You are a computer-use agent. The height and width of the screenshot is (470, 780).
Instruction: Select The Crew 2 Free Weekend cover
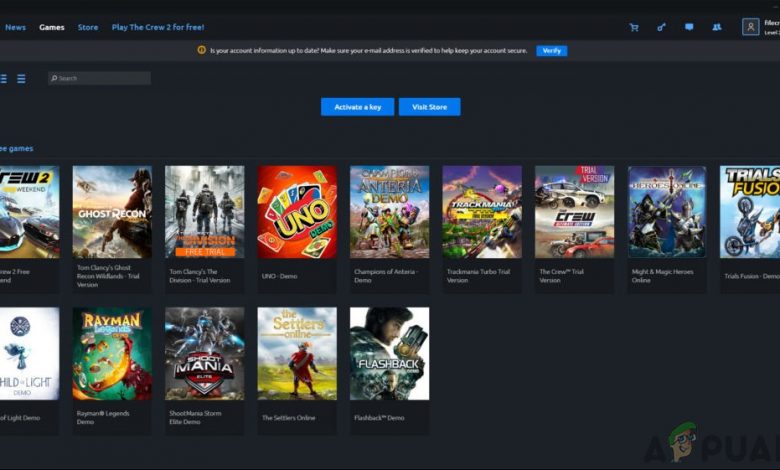coord(29,212)
